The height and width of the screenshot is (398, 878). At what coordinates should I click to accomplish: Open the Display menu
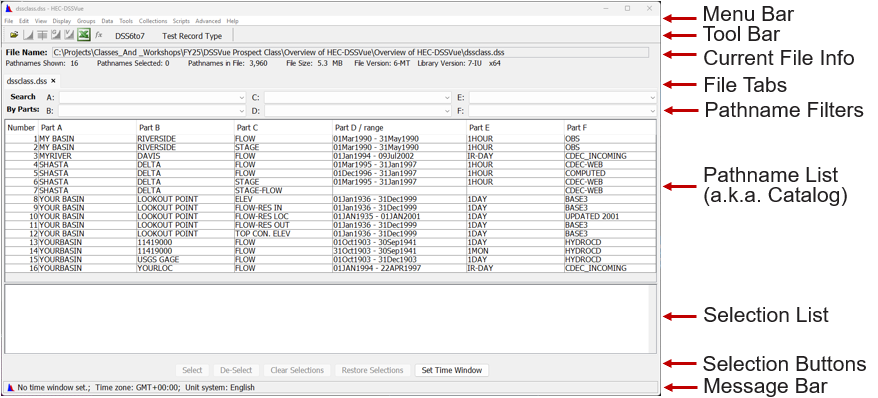coord(62,21)
